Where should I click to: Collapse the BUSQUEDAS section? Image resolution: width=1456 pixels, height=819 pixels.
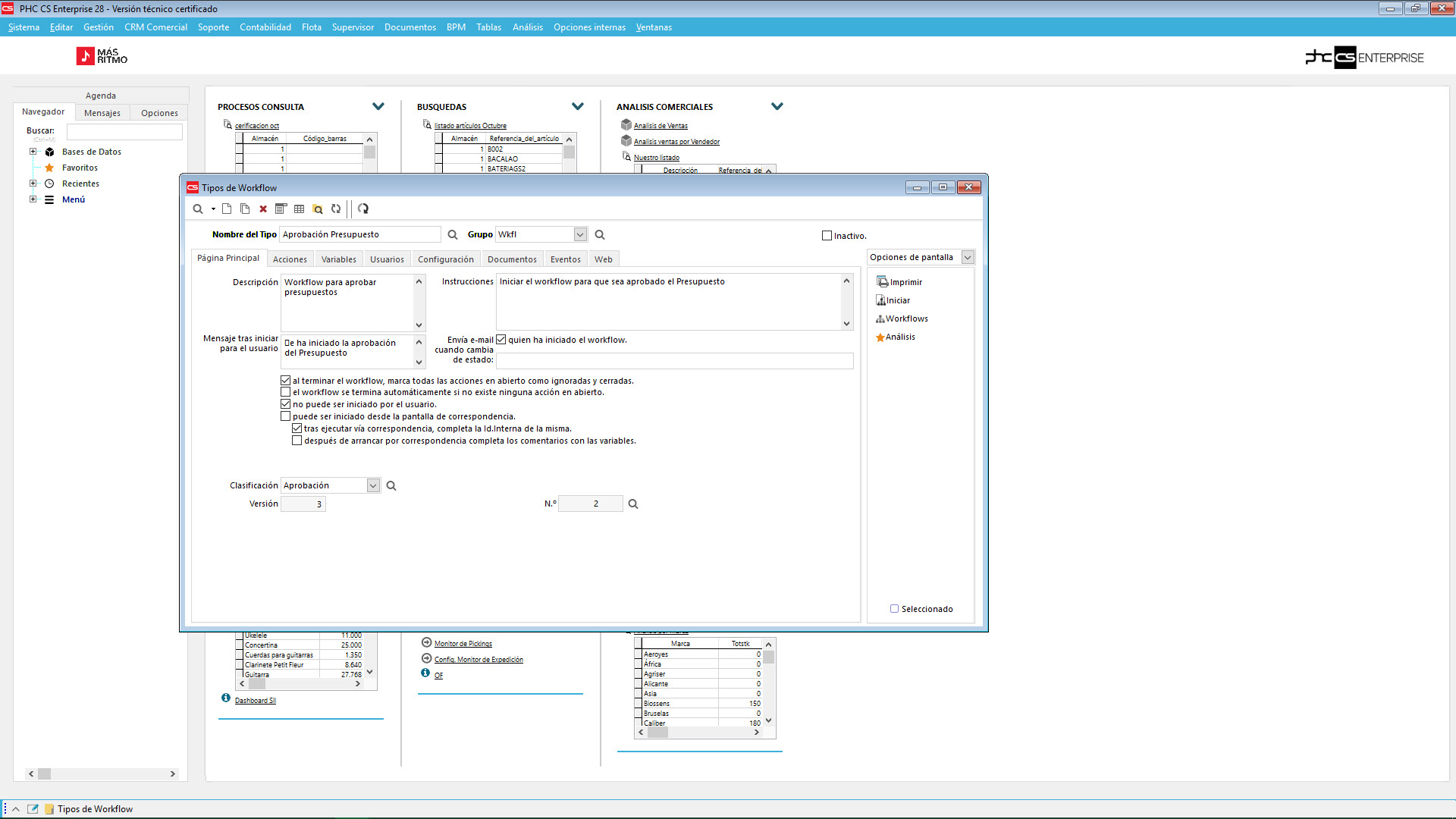click(578, 107)
